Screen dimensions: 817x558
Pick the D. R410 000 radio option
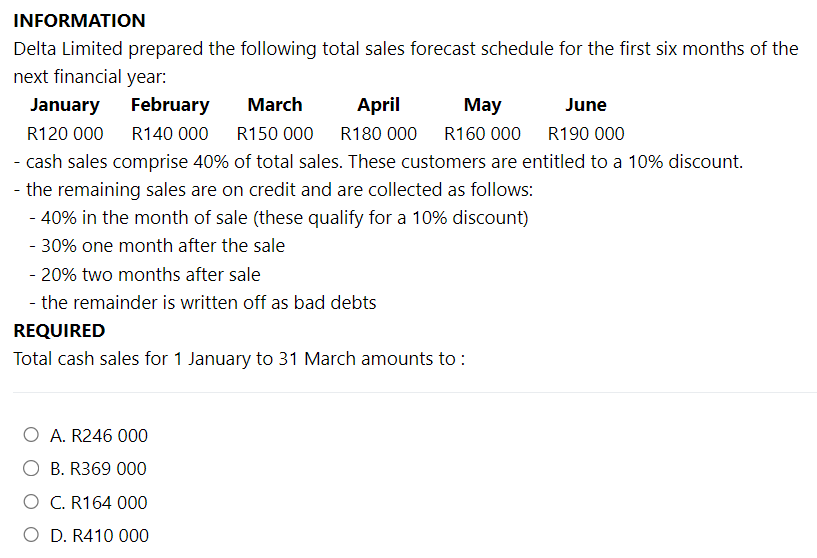coord(31,535)
